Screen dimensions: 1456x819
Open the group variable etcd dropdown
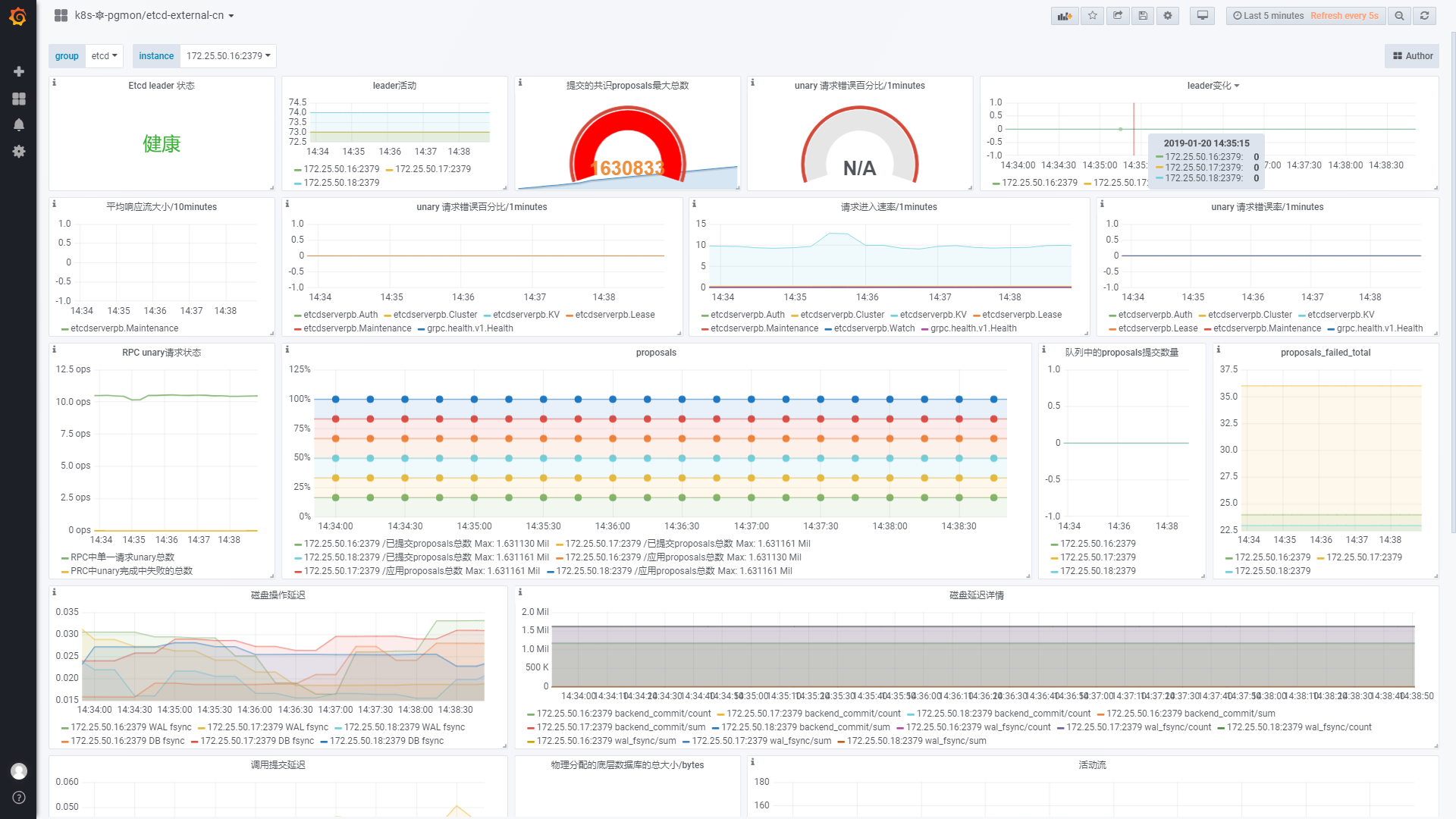(104, 56)
